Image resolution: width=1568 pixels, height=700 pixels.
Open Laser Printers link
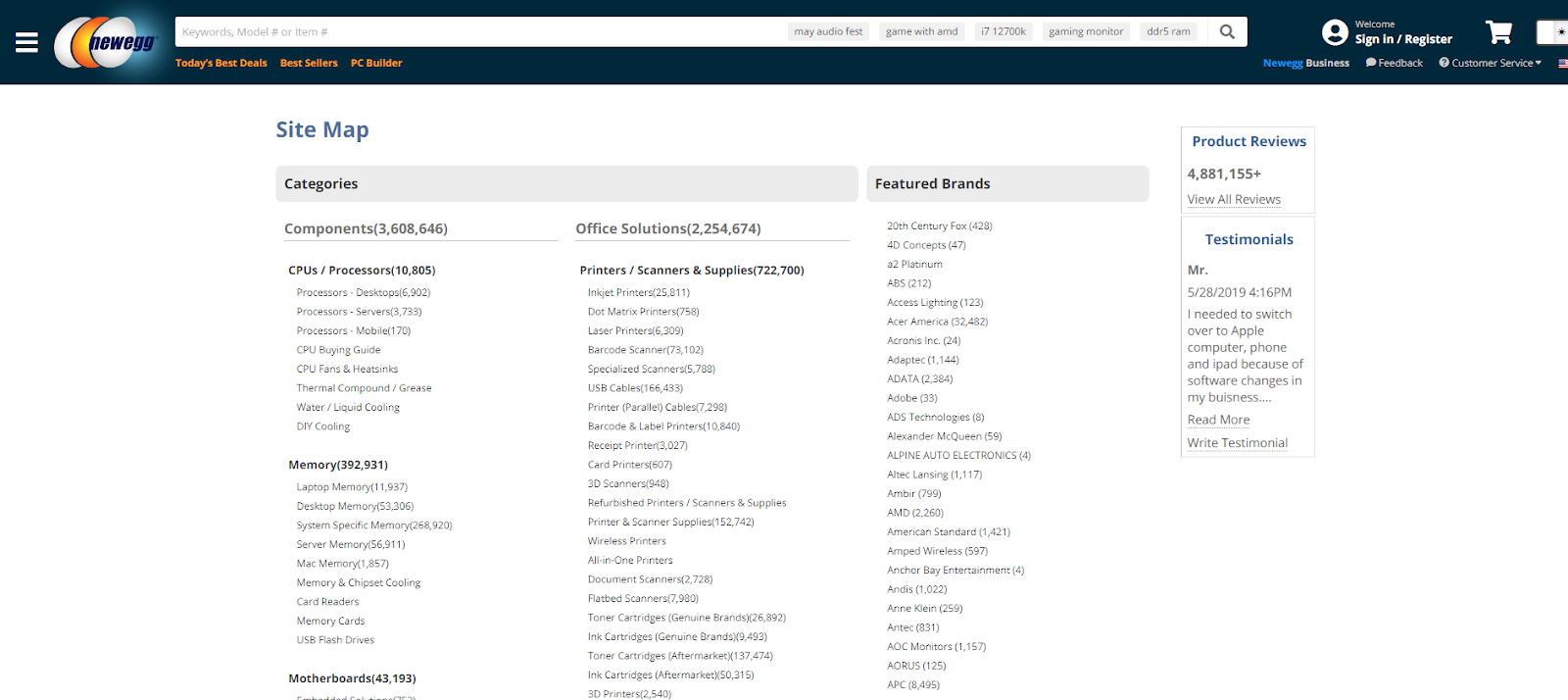coord(636,330)
